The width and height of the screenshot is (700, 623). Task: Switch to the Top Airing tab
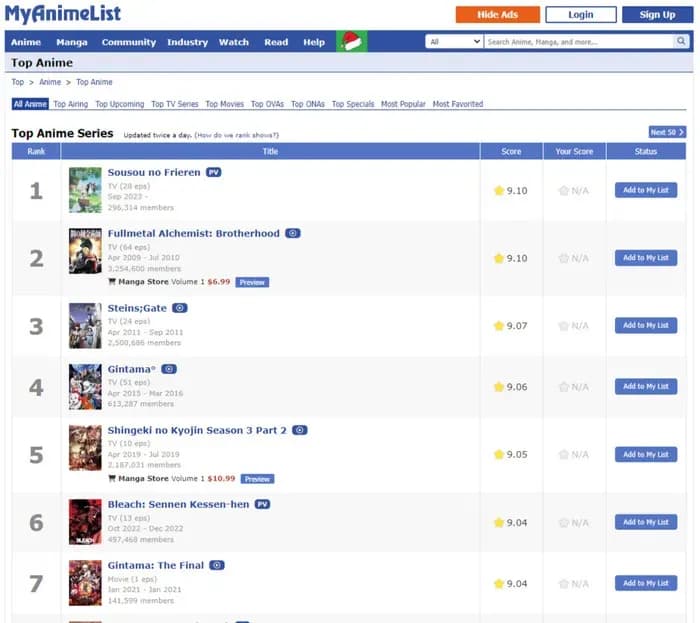pyautogui.click(x=70, y=104)
